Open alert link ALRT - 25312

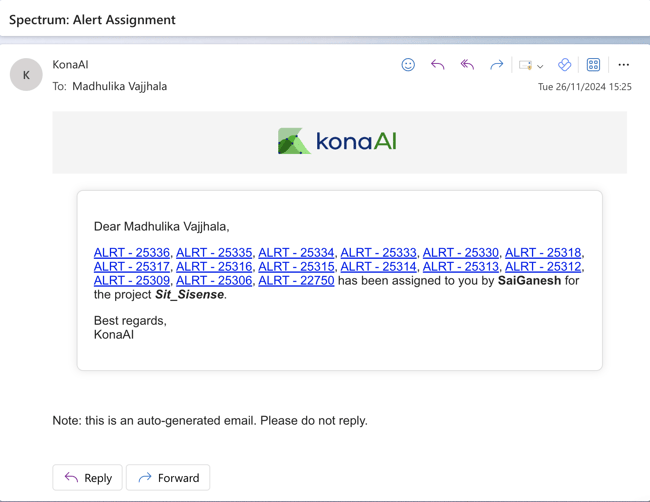[x=542, y=267]
